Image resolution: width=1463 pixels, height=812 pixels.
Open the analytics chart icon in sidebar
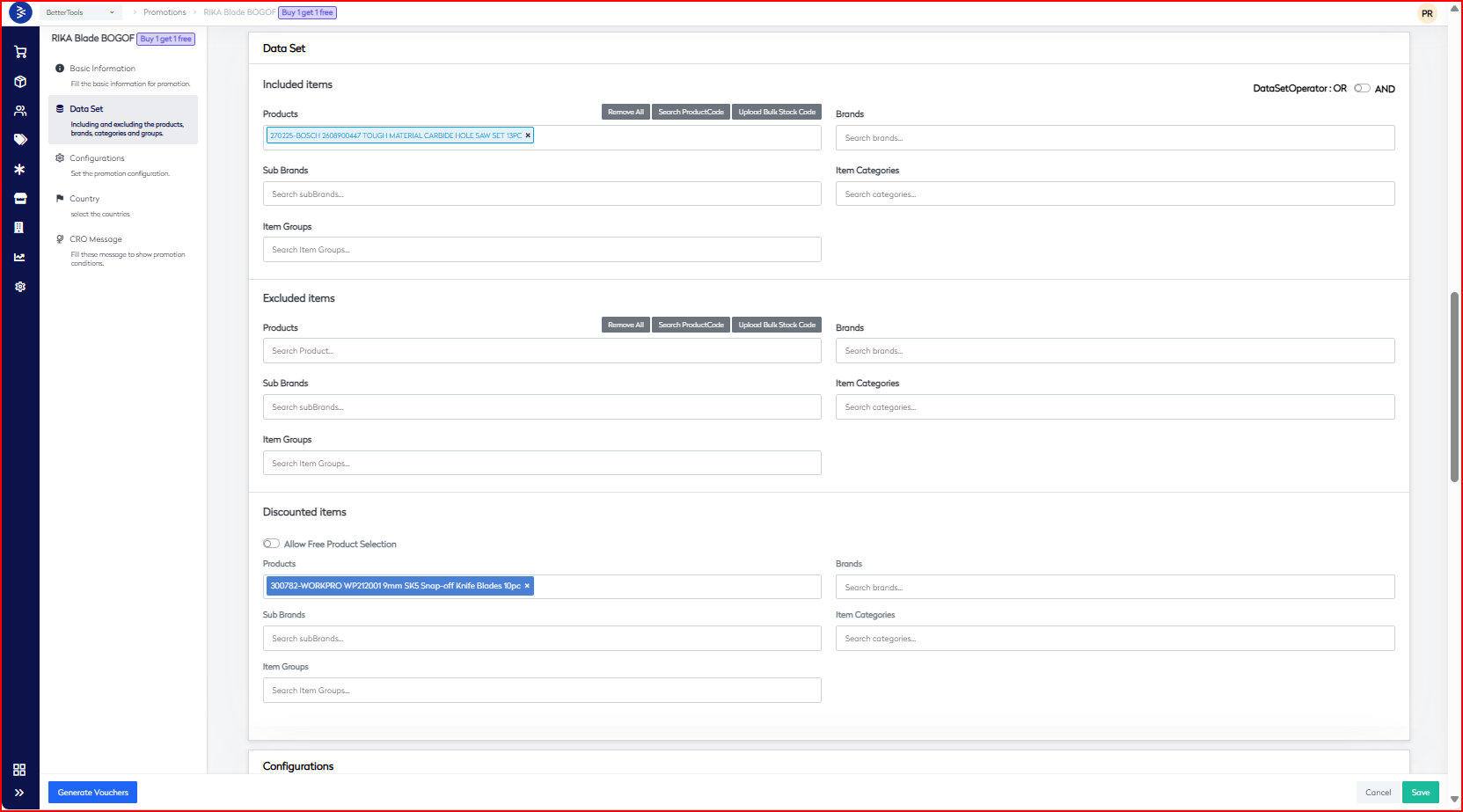point(20,258)
